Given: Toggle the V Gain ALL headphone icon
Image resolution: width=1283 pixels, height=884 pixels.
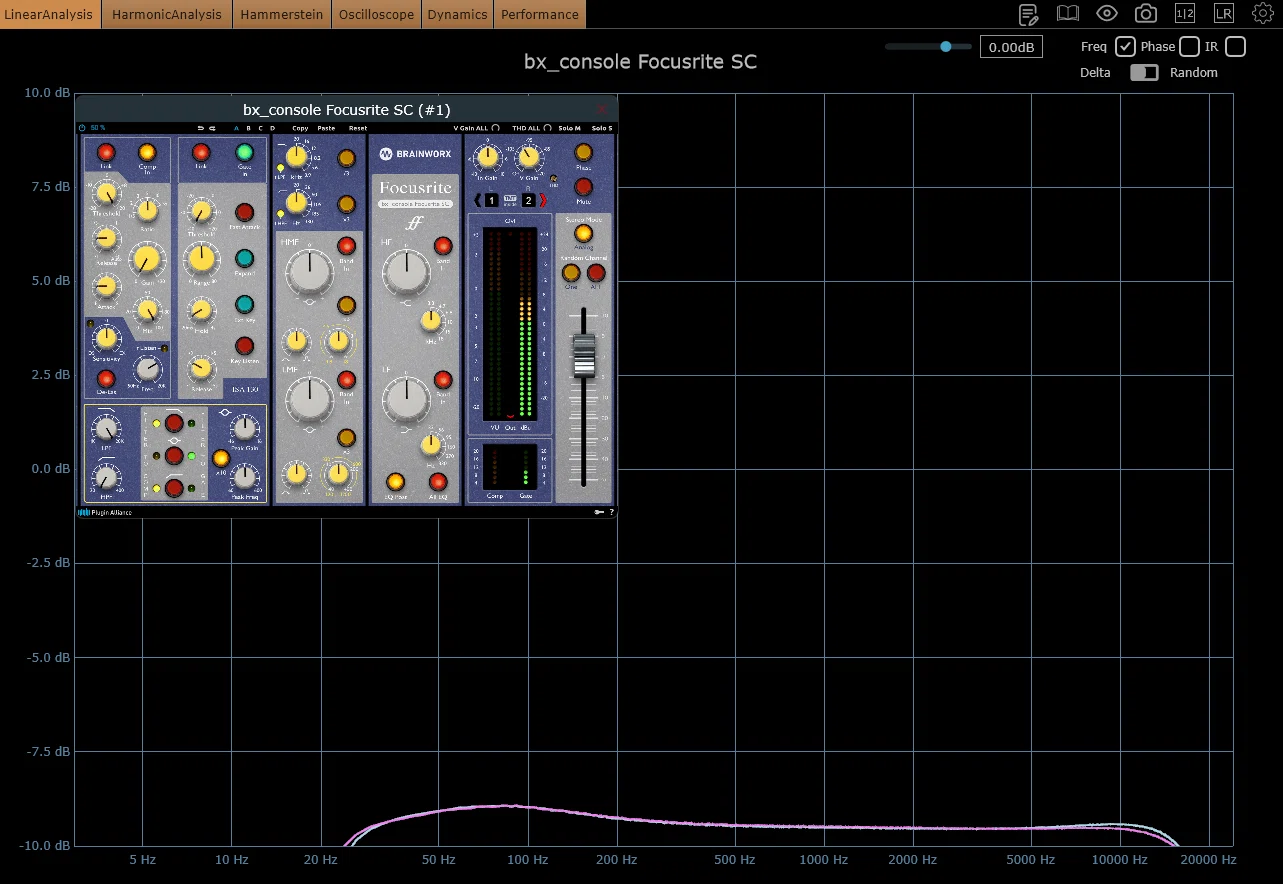Looking at the screenshot, I should (x=496, y=128).
